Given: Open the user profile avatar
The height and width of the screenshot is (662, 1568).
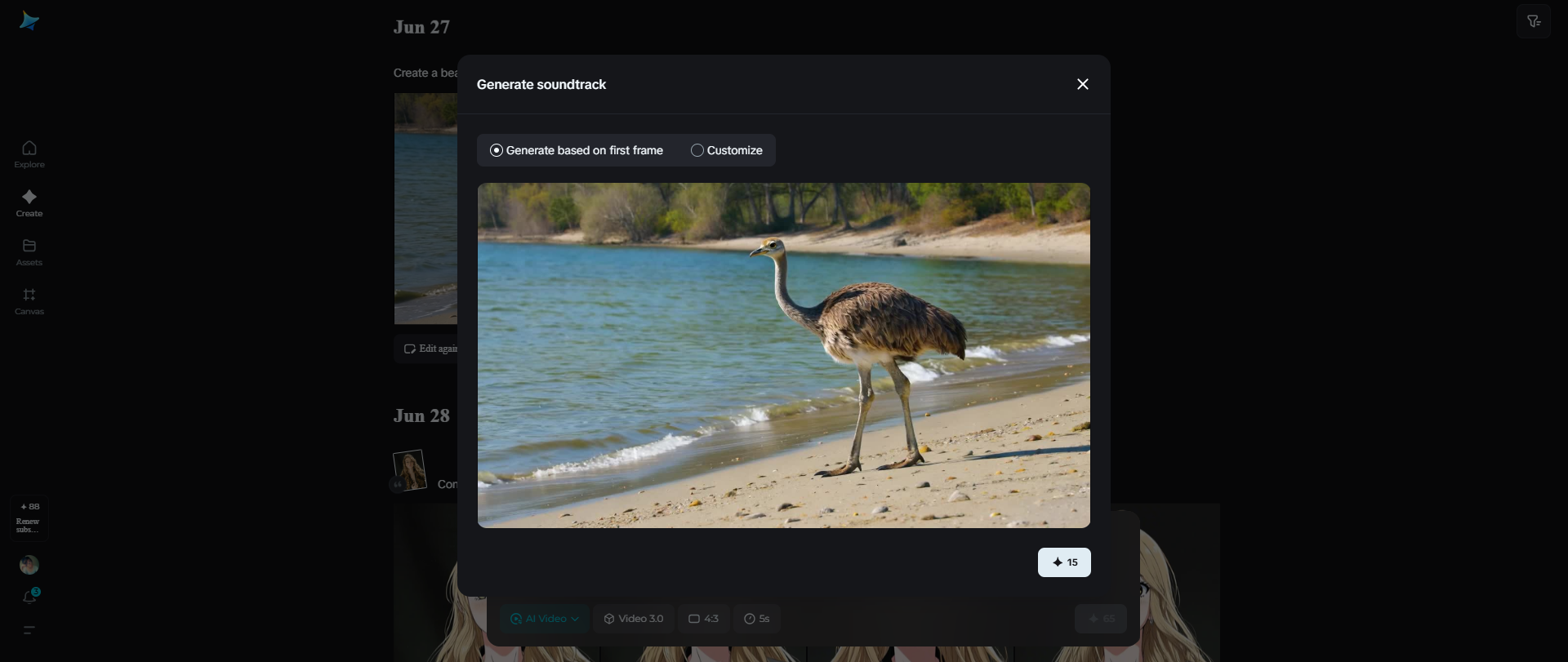Looking at the screenshot, I should click(x=29, y=565).
